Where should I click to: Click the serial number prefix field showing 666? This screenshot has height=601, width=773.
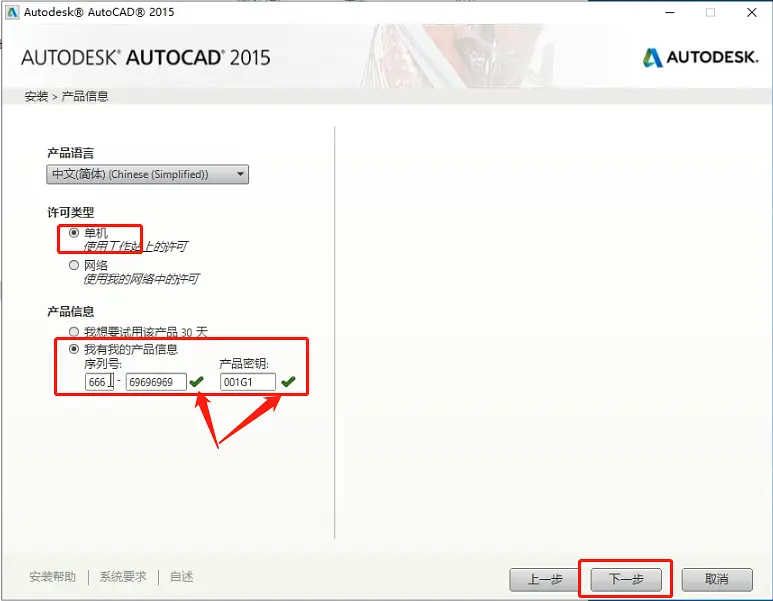(98, 382)
